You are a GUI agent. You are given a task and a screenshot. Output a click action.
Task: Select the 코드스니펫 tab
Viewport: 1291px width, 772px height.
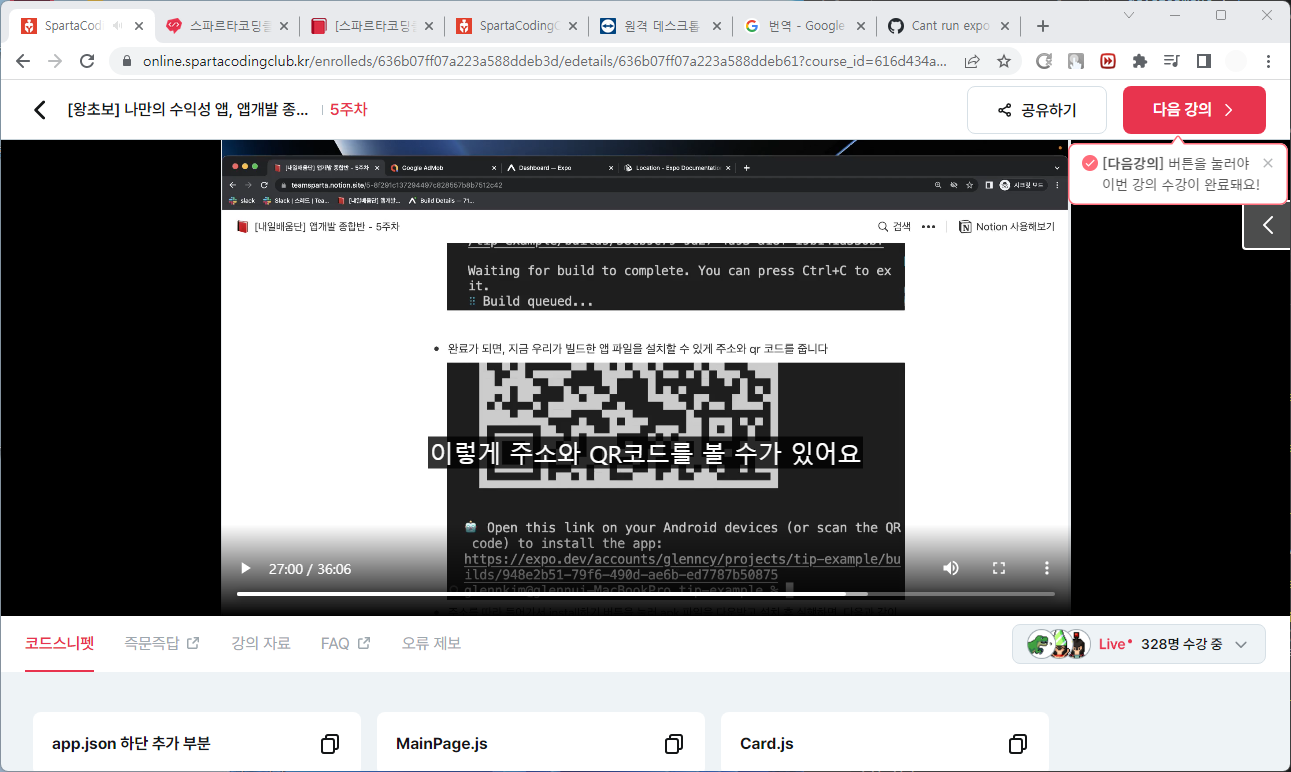[x=59, y=643]
